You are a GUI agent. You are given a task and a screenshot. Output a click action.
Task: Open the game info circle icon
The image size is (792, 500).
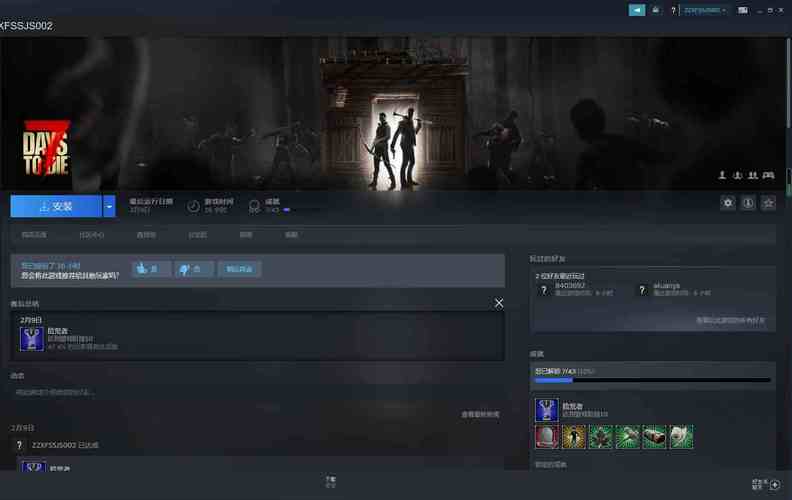[x=748, y=203]
